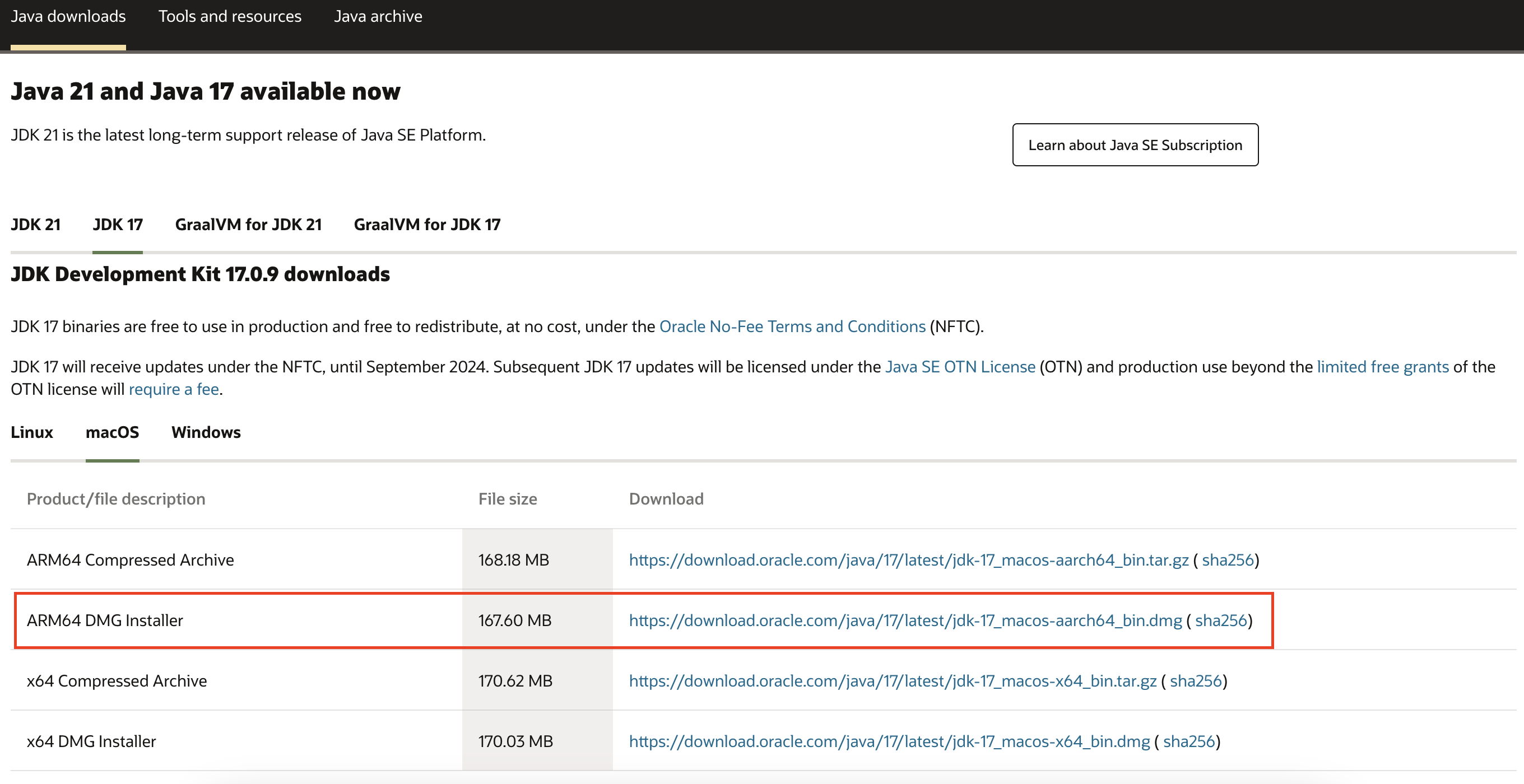
Task: Download the ARM64 DMG installer file
Action: (x=905, y=620)
